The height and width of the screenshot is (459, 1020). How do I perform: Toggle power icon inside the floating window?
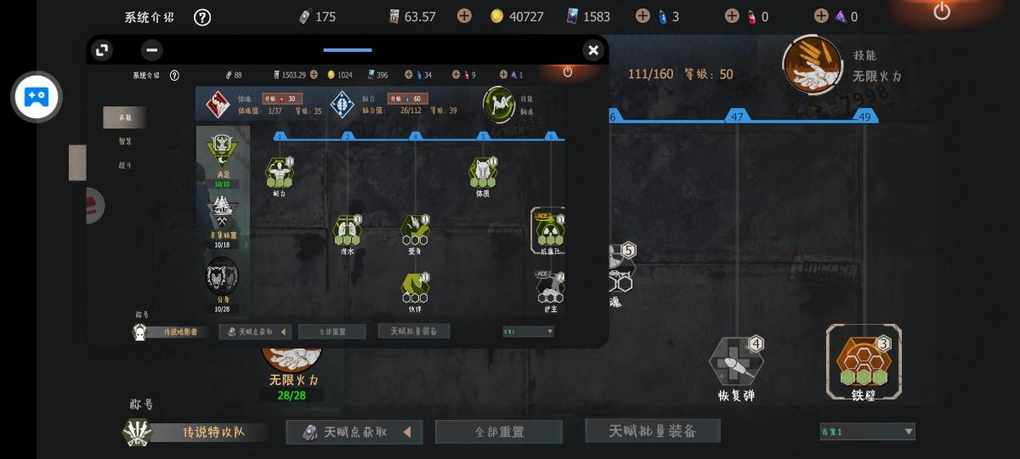tap(567, 72)
